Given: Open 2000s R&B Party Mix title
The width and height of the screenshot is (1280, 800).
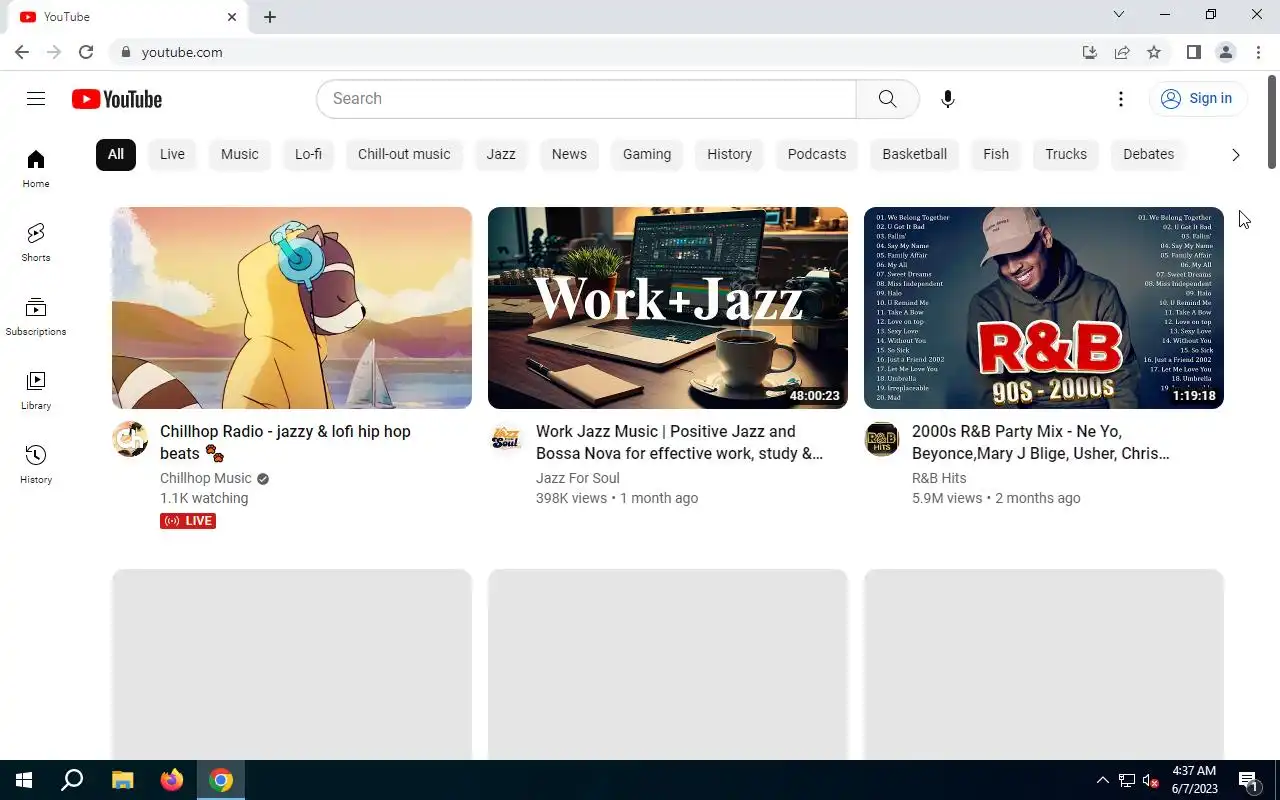Looking at the screenshot, I should (1041, 442).
